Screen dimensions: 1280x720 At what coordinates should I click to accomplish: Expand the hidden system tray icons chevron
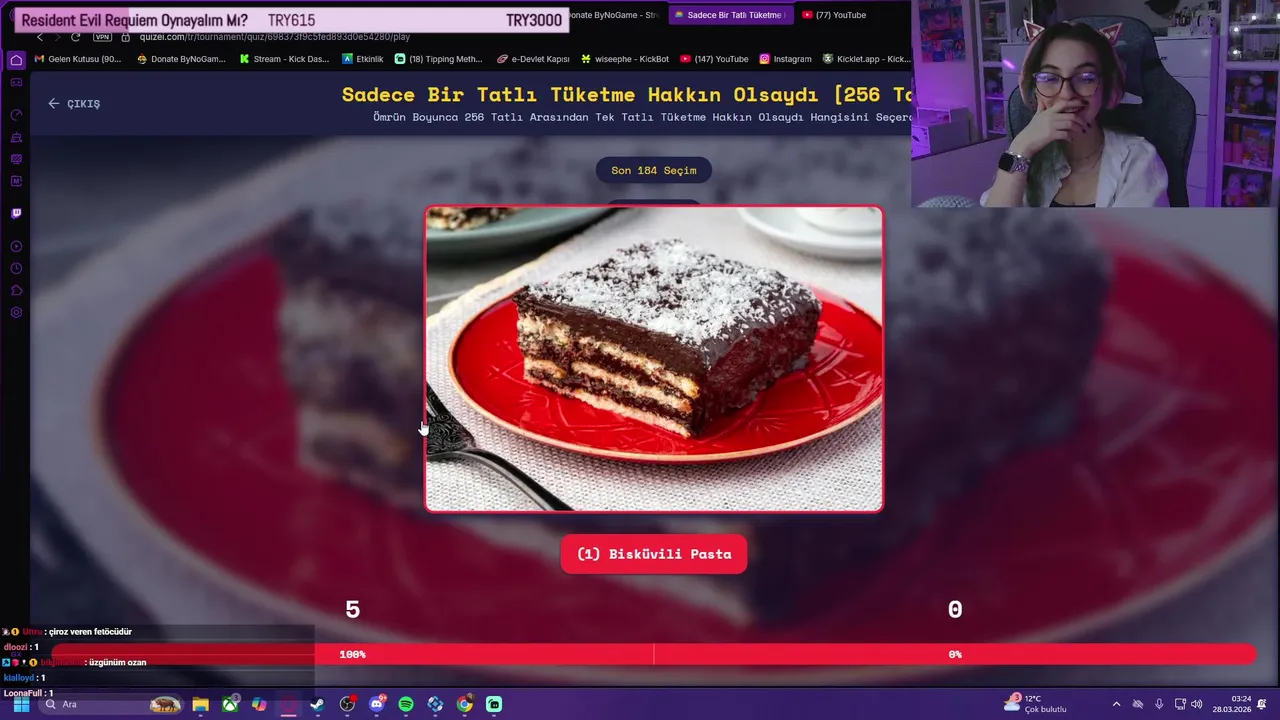pyautogui.click(x=1116, y=704)
